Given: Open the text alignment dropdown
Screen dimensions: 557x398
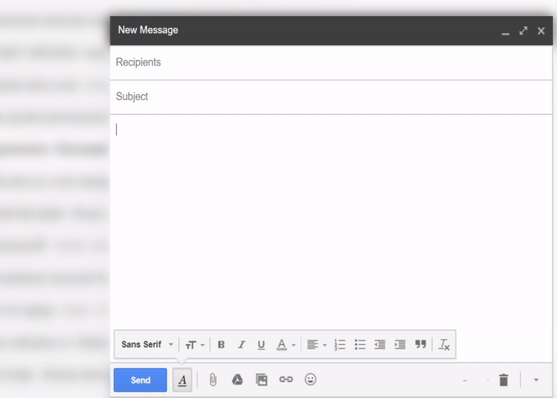Looking at the screenshot, I should pyautogui.click(x=317, y=345).
